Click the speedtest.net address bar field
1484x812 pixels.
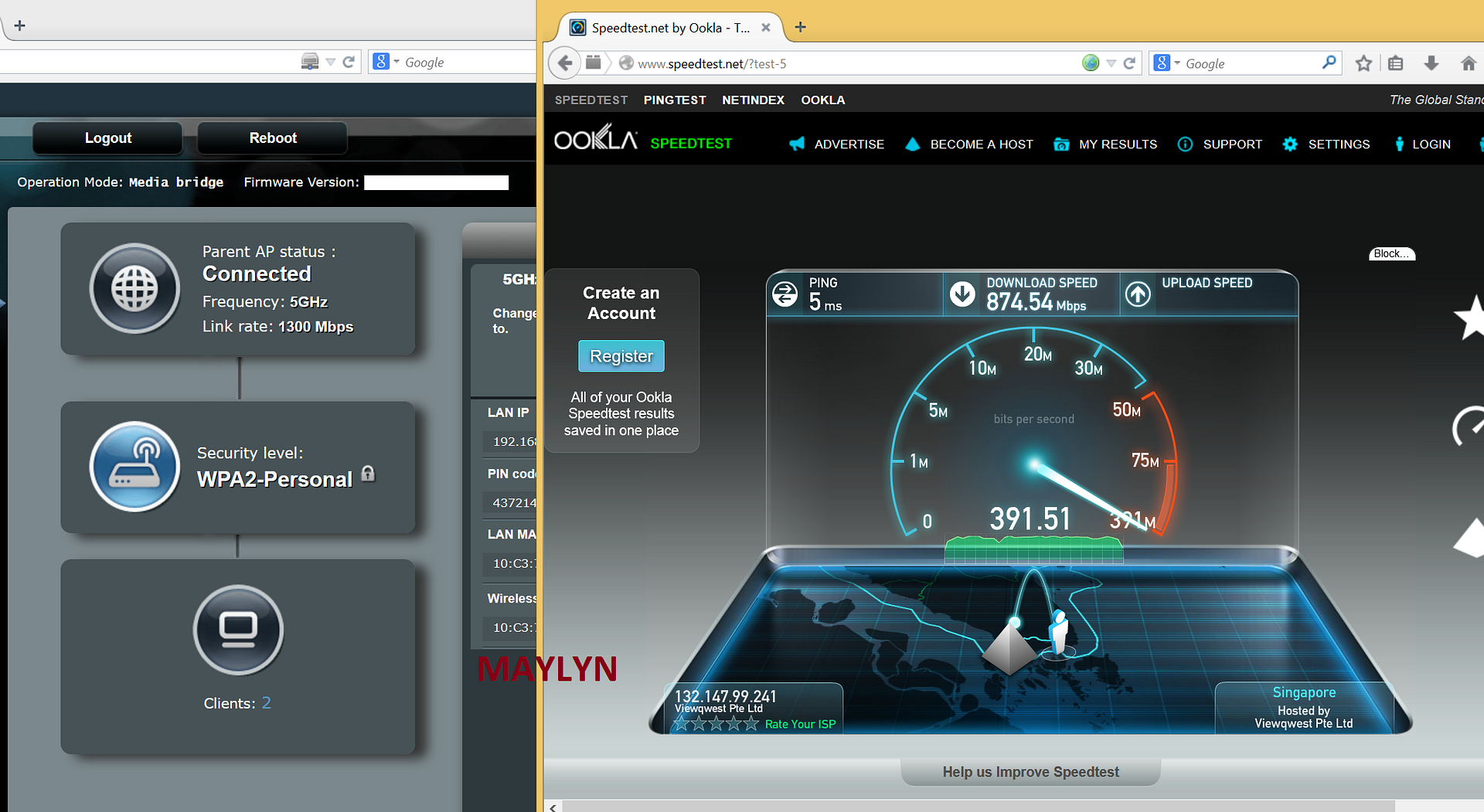click(x=850, y=63)
